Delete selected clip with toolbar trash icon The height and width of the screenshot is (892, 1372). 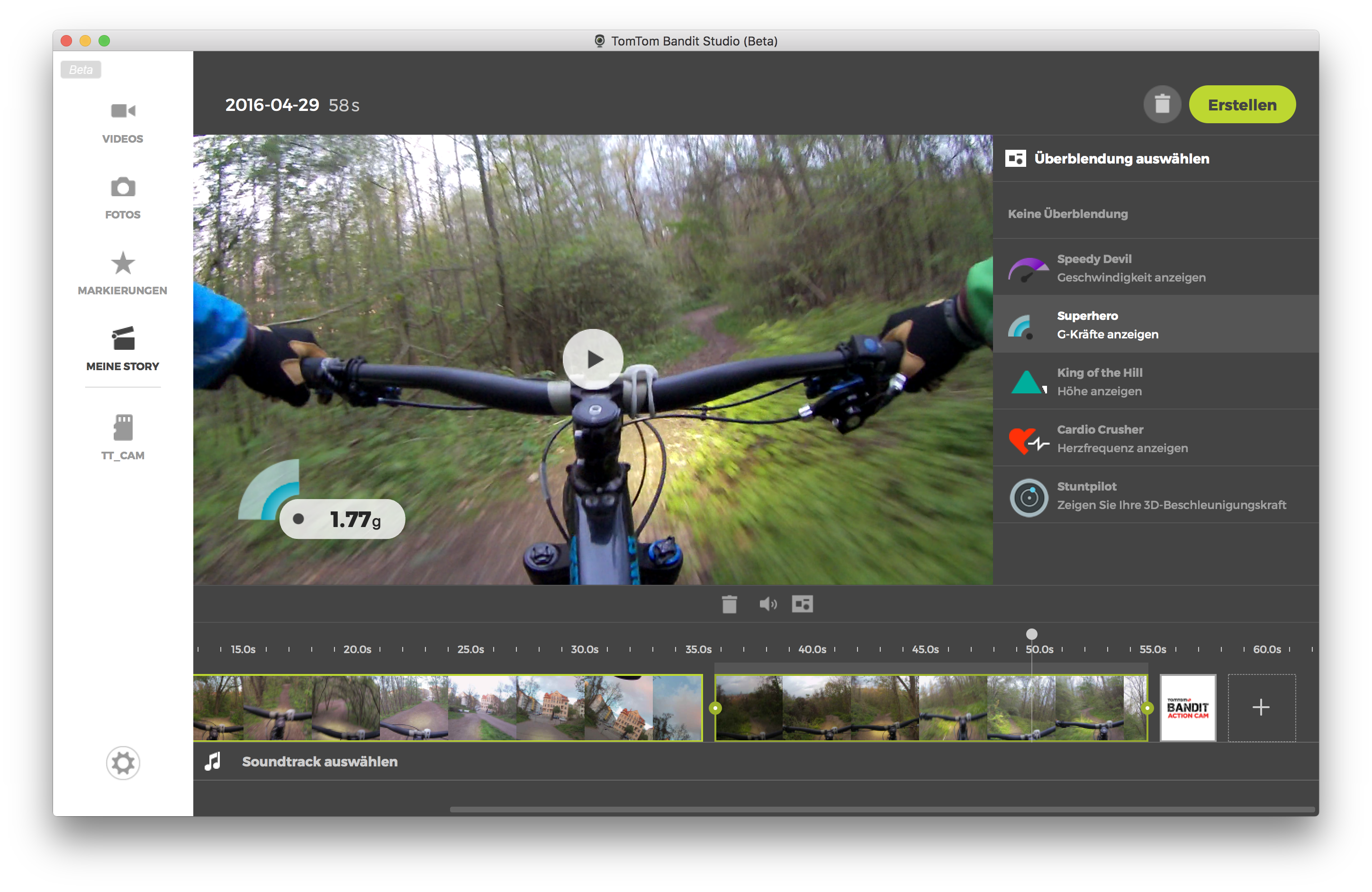point(729,604)
